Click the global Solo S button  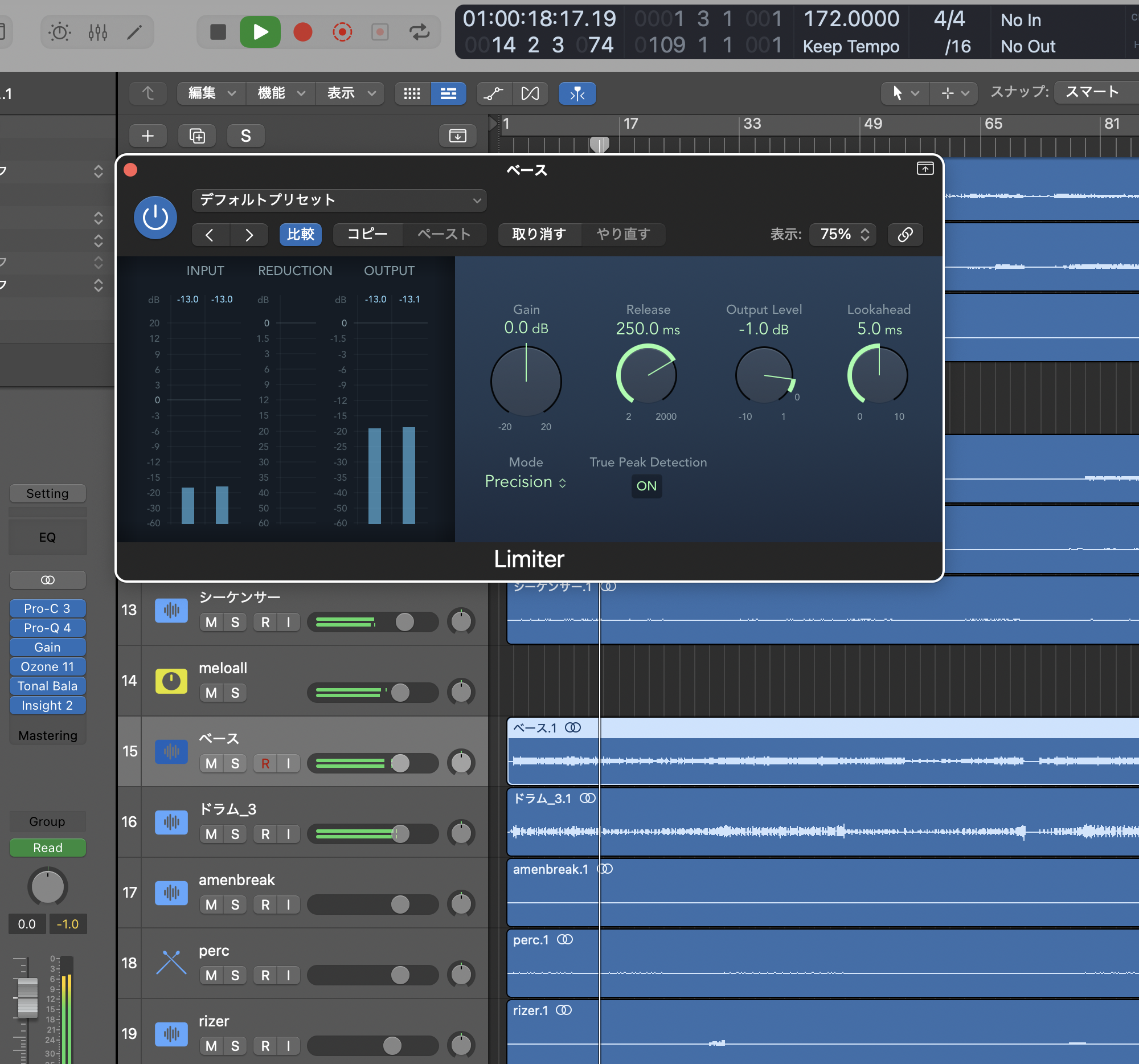click(246, 136)
